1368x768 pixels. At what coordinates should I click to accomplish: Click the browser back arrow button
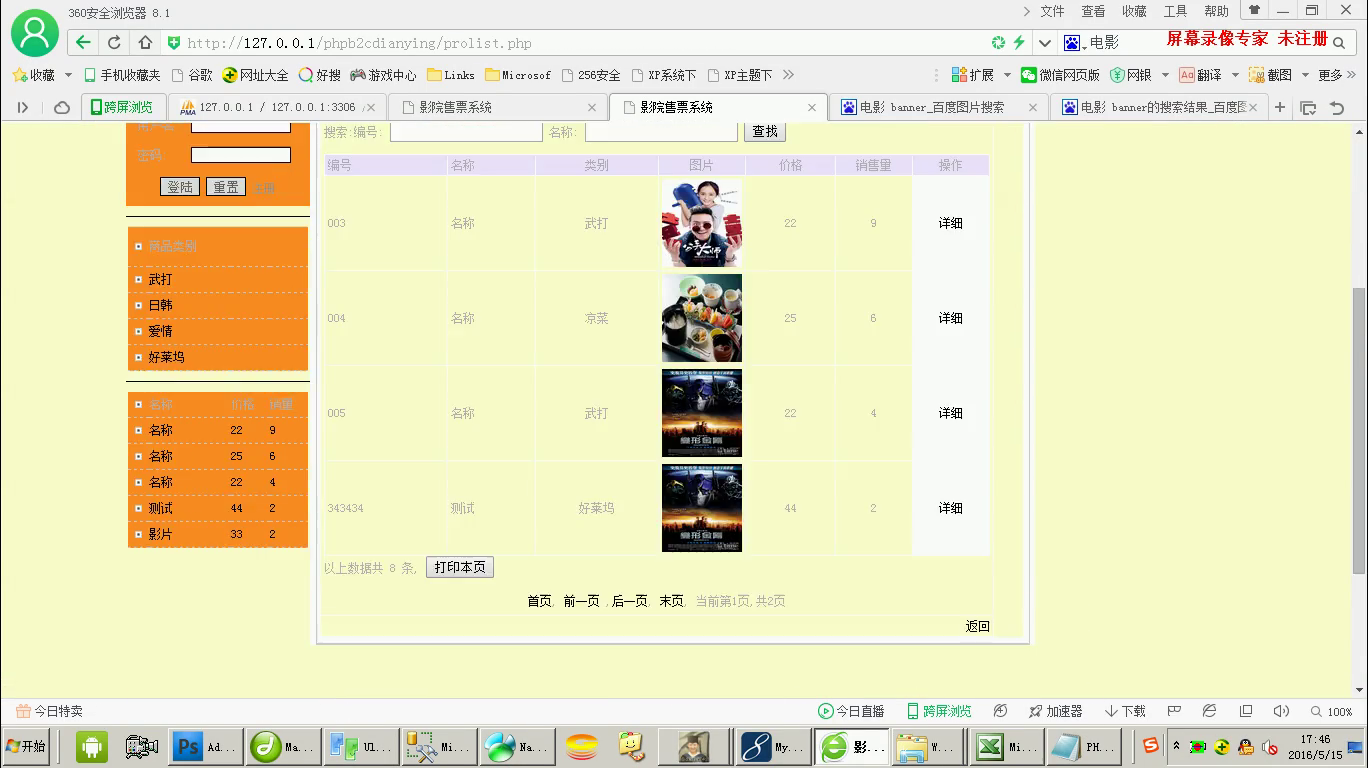pos(83,43)
